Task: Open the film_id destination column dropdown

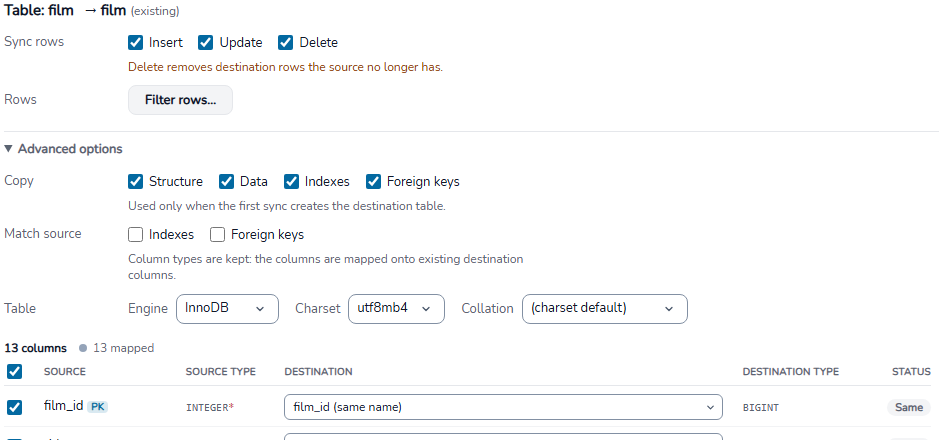Action: (503, 407)
